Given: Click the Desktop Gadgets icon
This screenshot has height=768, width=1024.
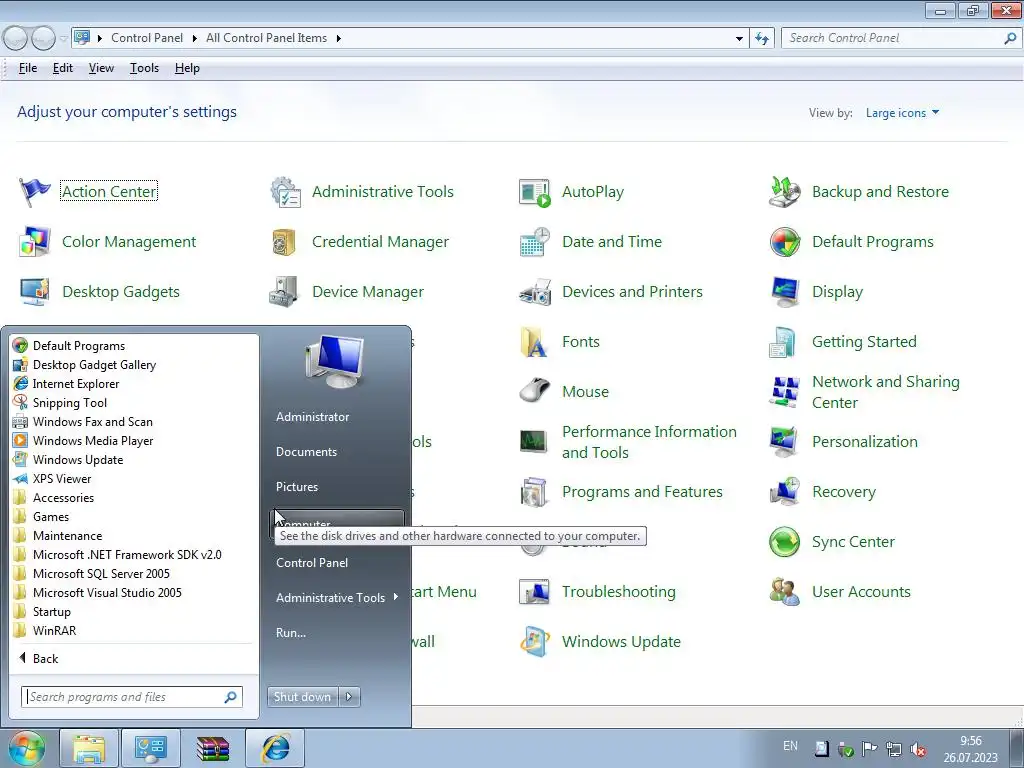Looking at the screenshot, I should pos(34,292).
